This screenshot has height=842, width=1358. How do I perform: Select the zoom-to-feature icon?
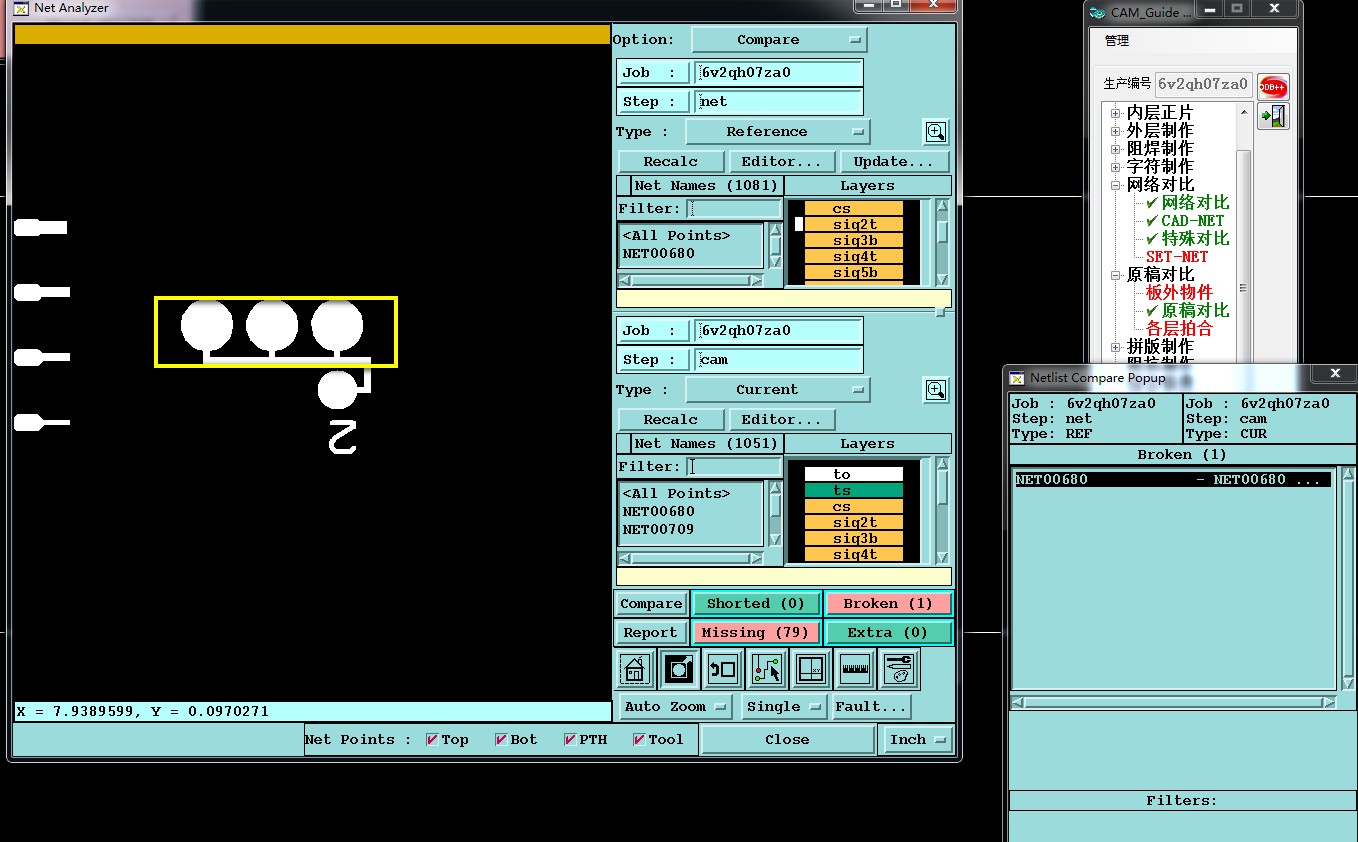click(679, 669)
